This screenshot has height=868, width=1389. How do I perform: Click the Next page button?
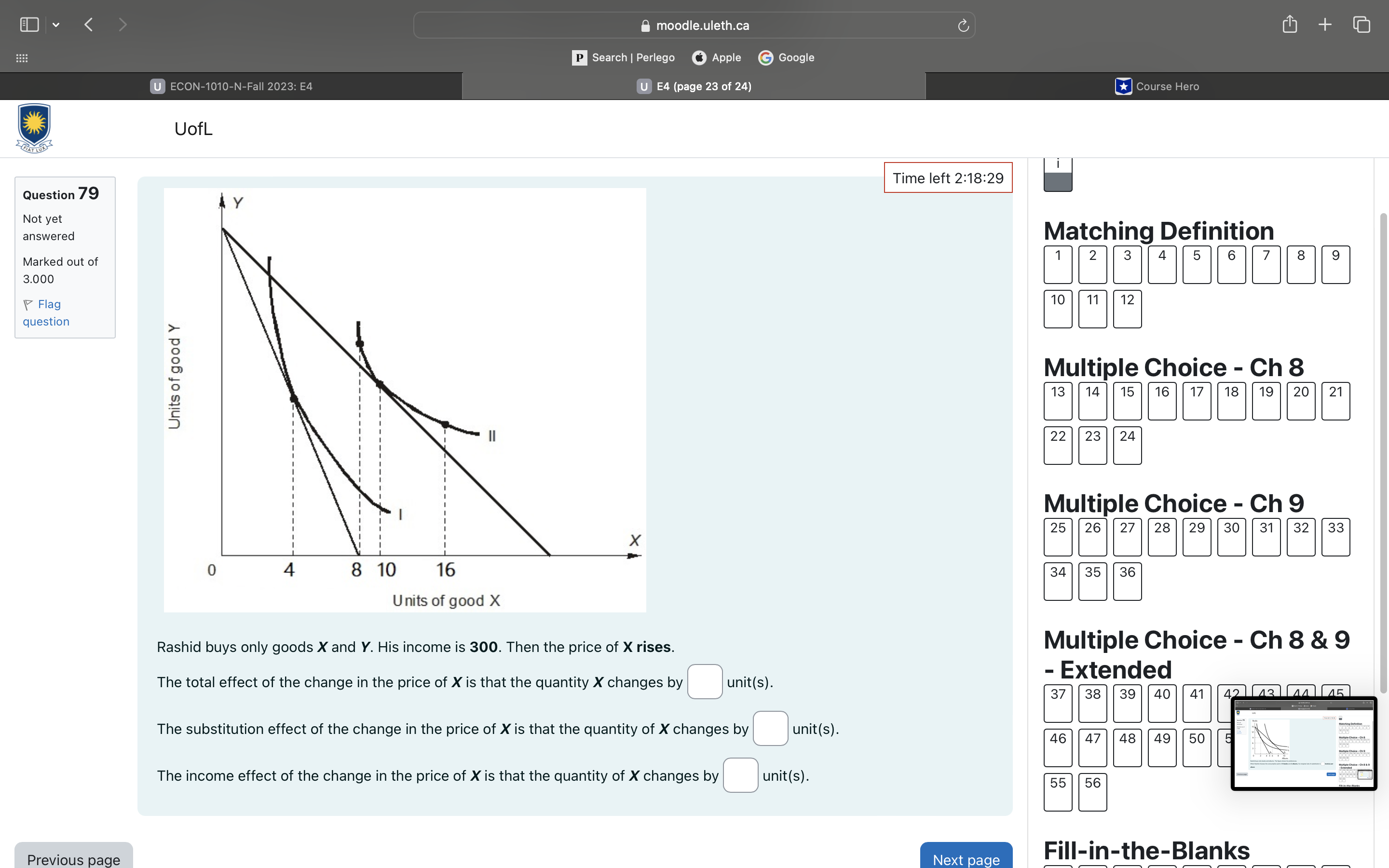point(966,859)
